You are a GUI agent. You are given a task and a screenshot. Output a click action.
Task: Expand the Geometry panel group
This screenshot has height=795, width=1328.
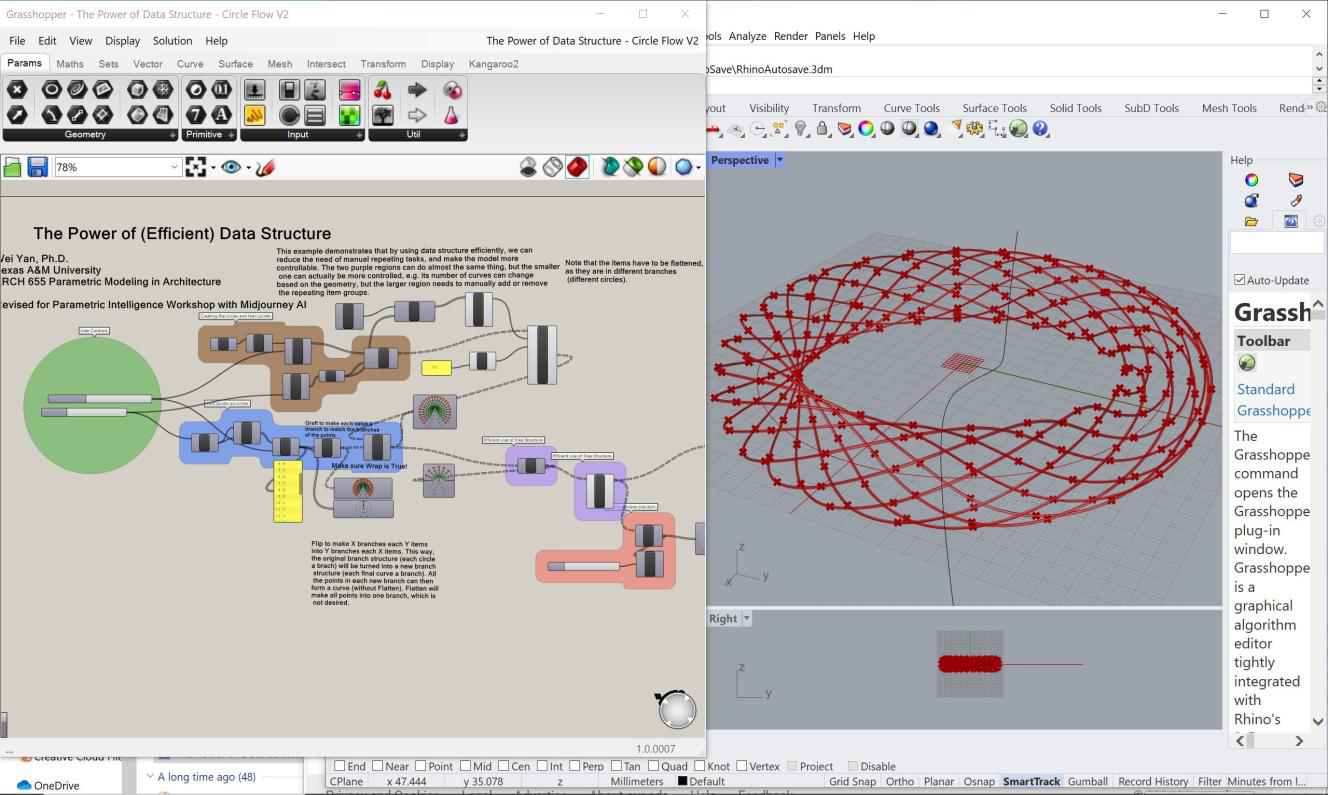(173, 135)
